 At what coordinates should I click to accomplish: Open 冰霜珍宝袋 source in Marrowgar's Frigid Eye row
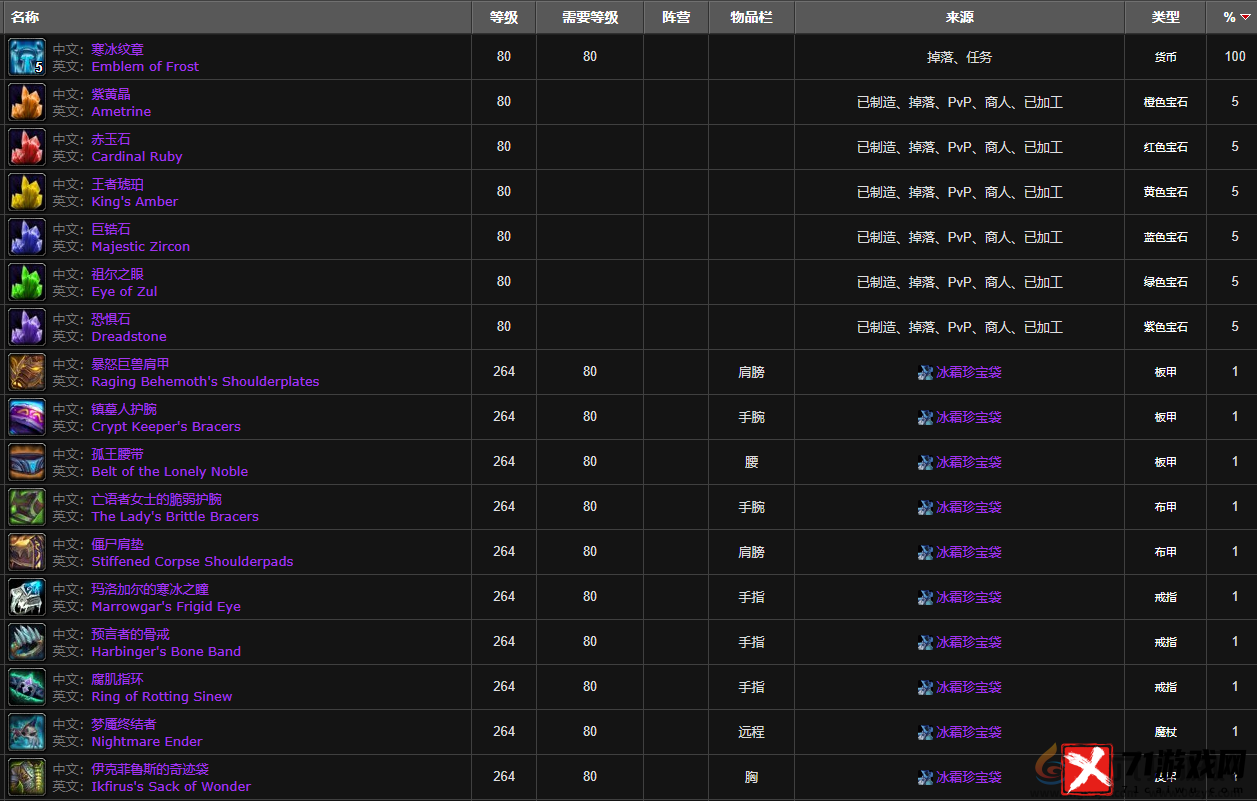pos(969,597)
